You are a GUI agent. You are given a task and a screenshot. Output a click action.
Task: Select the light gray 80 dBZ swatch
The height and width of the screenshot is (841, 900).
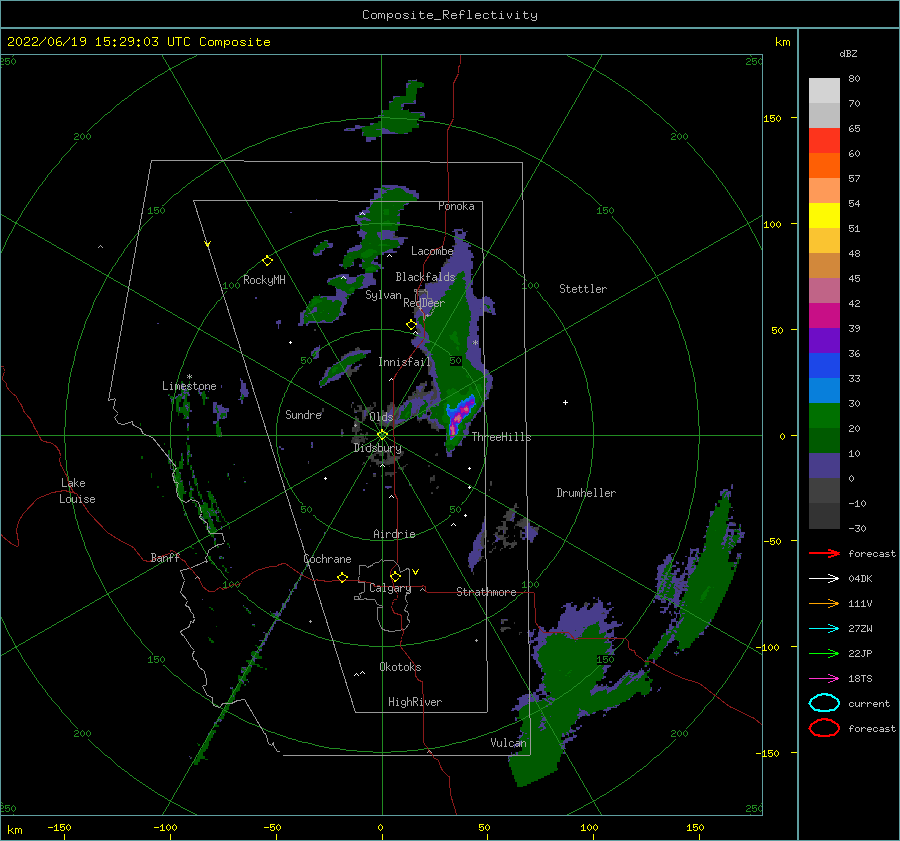824,90
